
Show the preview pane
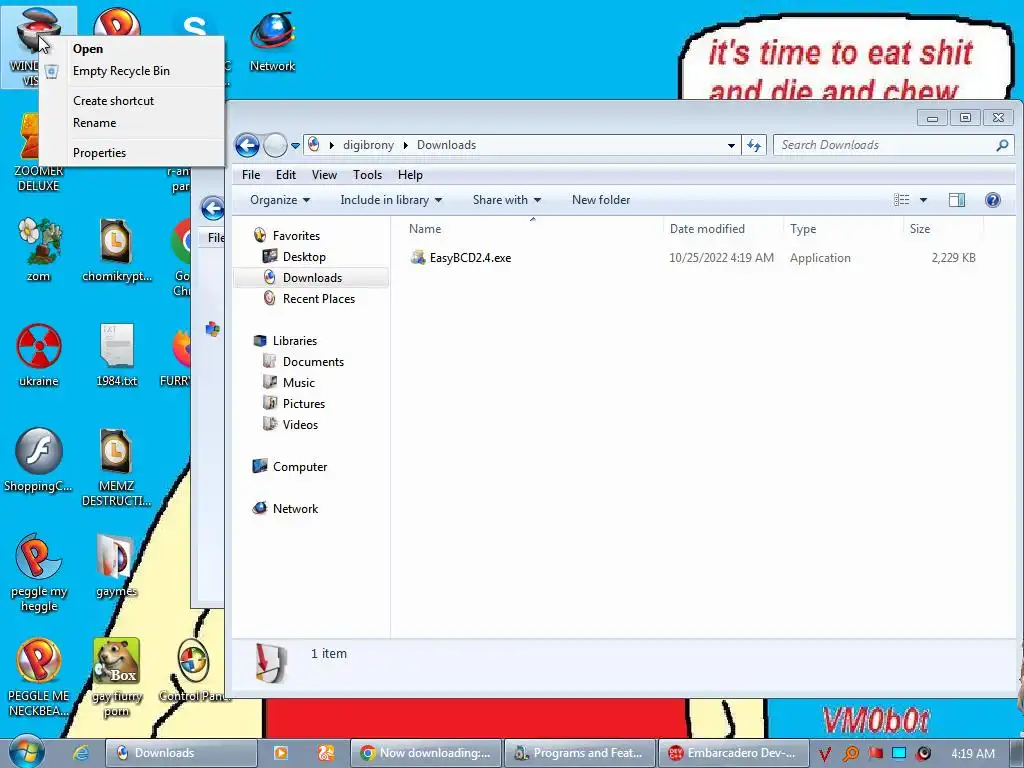(x=957, y=200)
